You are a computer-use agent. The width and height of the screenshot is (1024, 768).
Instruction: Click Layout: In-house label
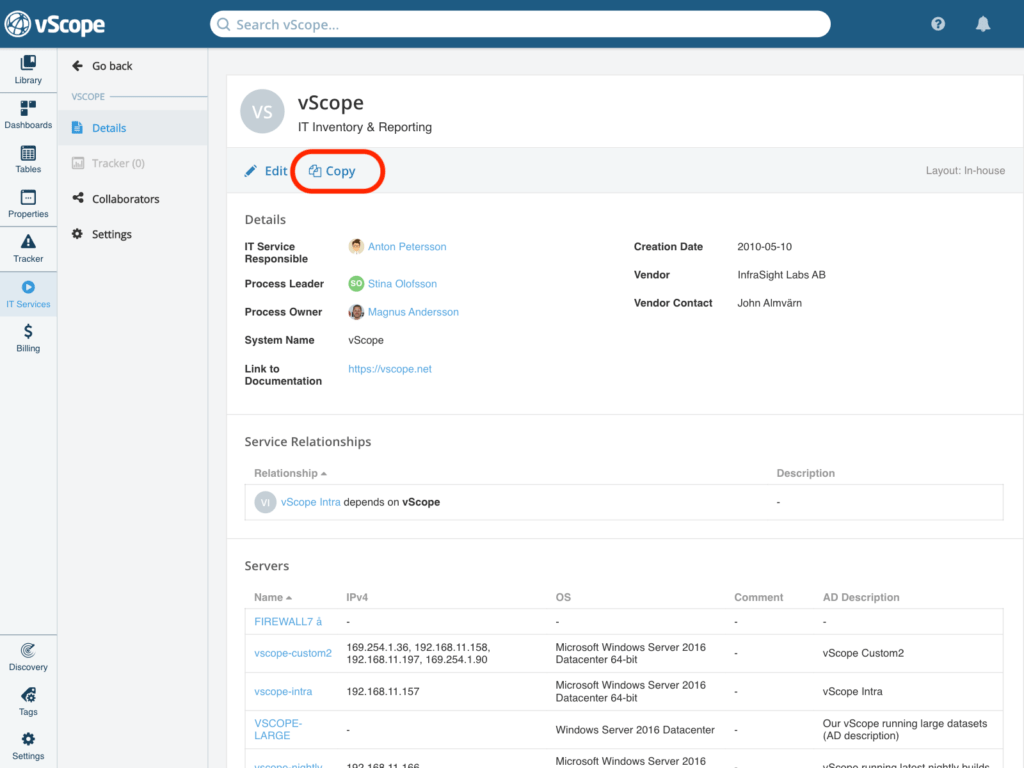(965, 170)
